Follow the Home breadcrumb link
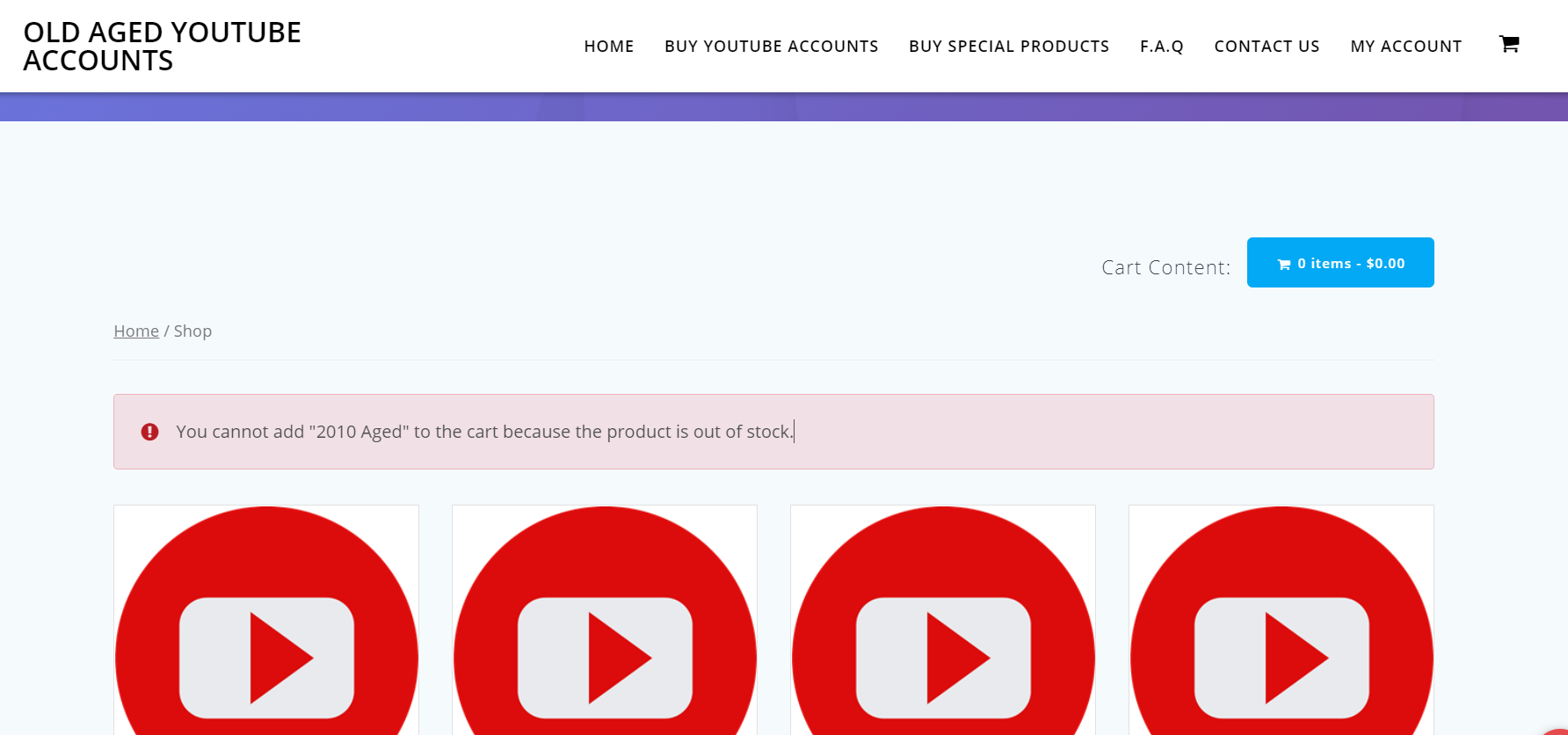 (136, 331)
